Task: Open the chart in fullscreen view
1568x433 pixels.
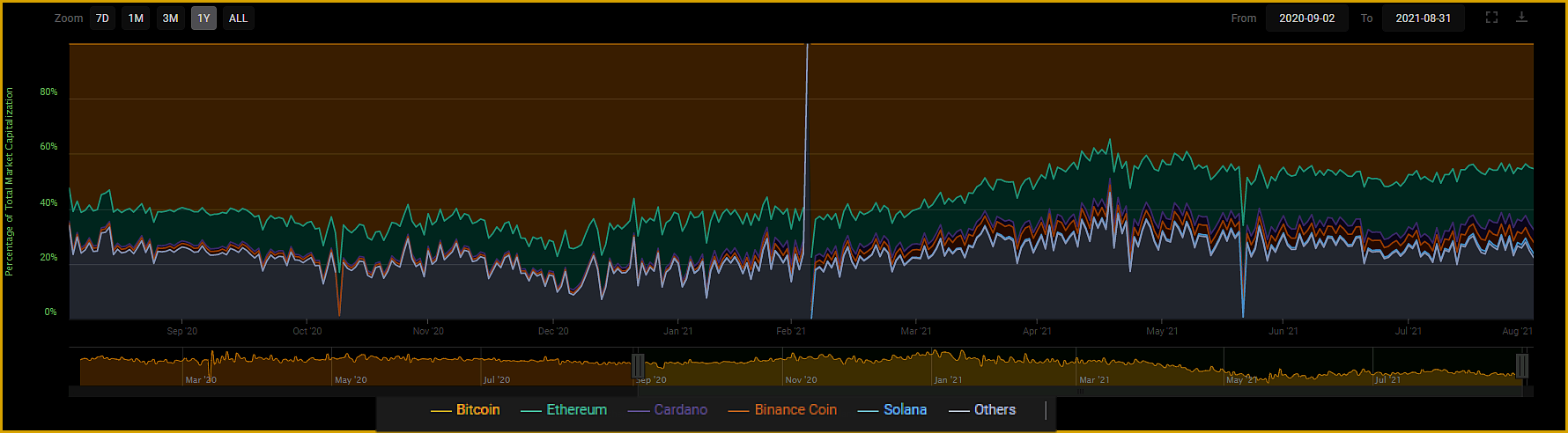Action: pyautogui.click(x=1491, y=18)
